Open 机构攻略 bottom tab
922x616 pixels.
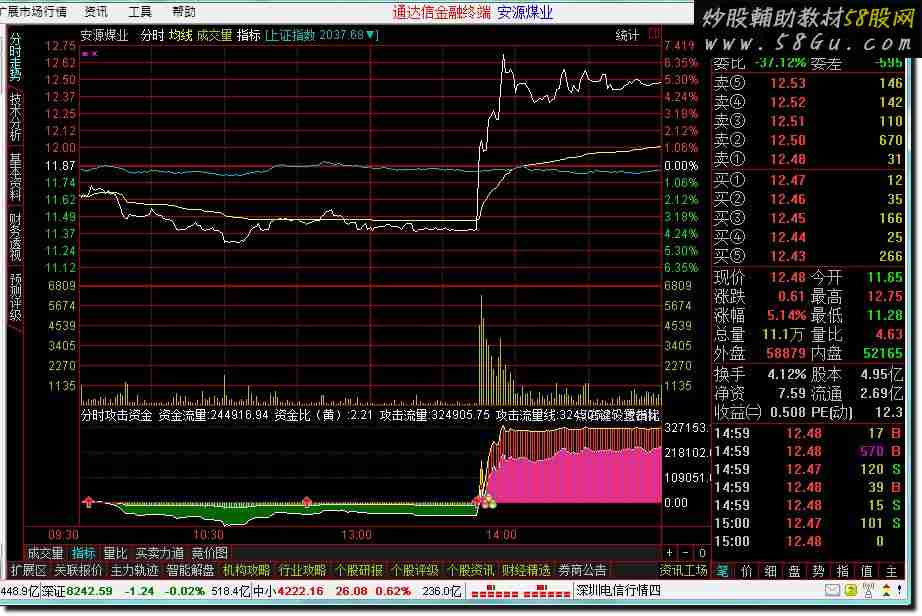point(247,570)
